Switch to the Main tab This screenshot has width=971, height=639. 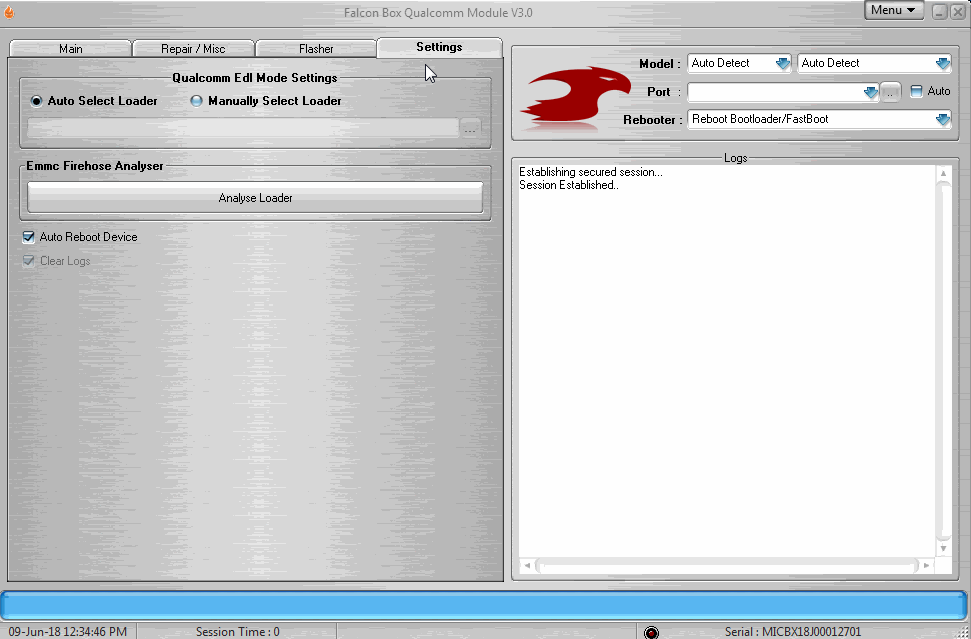[x=71, y=48]
